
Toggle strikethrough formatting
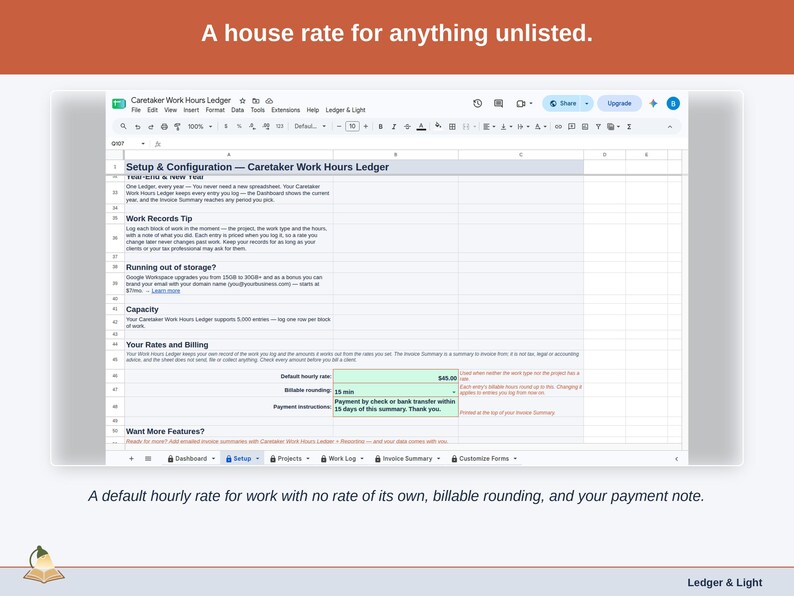[x=407, y=127]
